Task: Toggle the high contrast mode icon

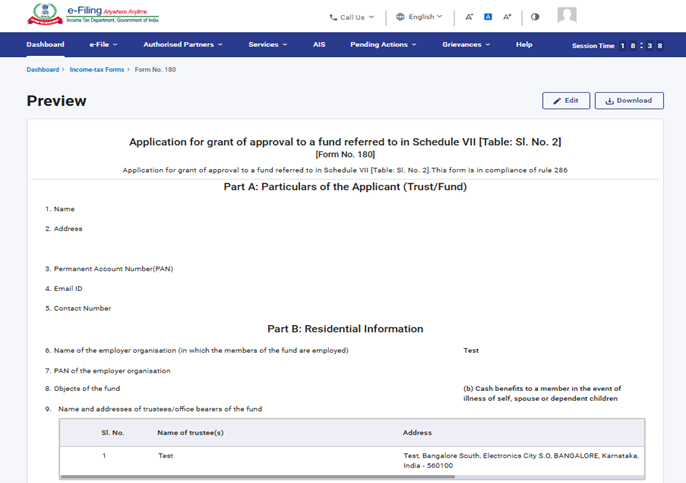Action: tap(535, 17)
